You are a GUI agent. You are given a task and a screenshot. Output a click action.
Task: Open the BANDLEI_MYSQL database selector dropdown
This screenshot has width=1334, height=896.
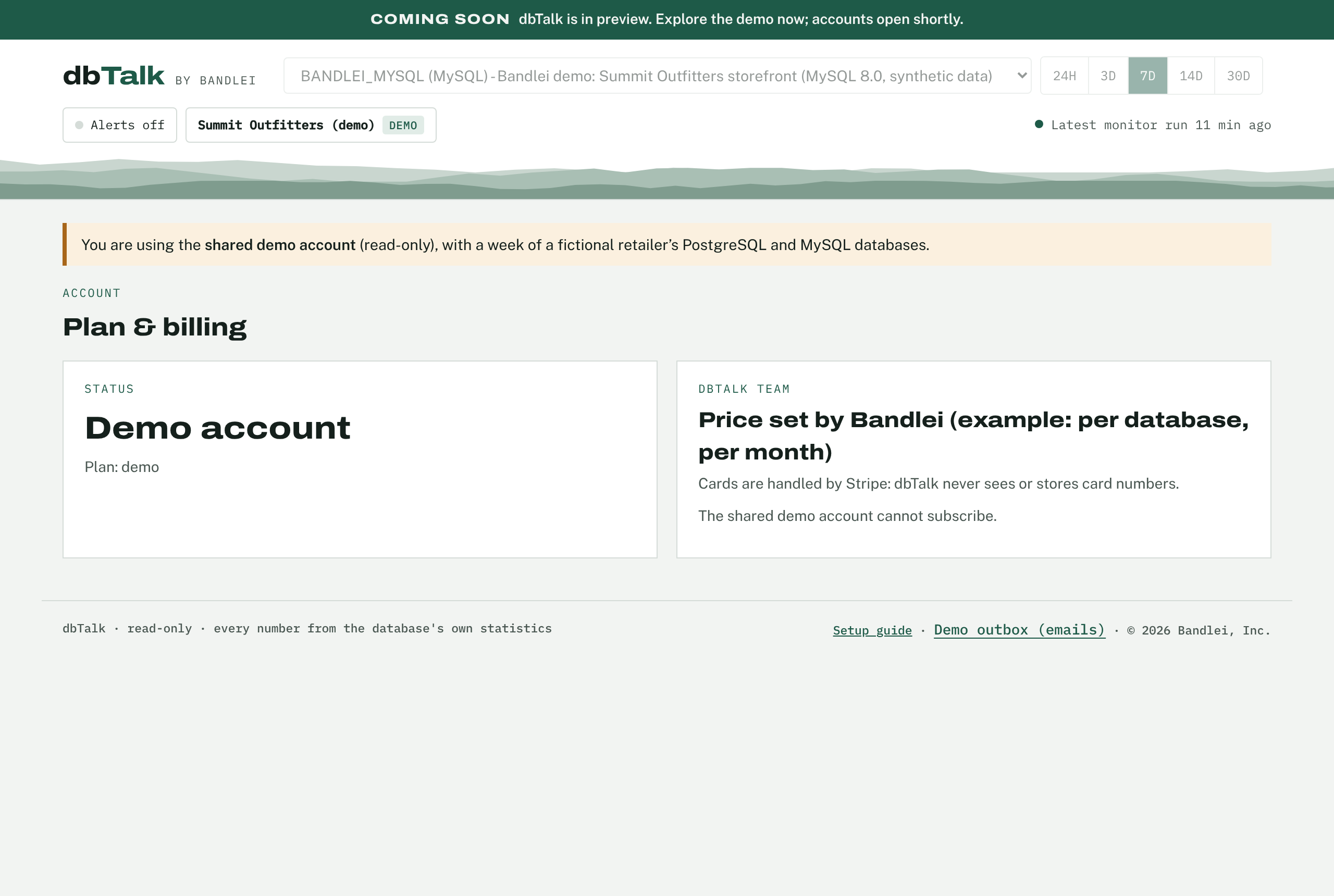[x=657, y=76]
